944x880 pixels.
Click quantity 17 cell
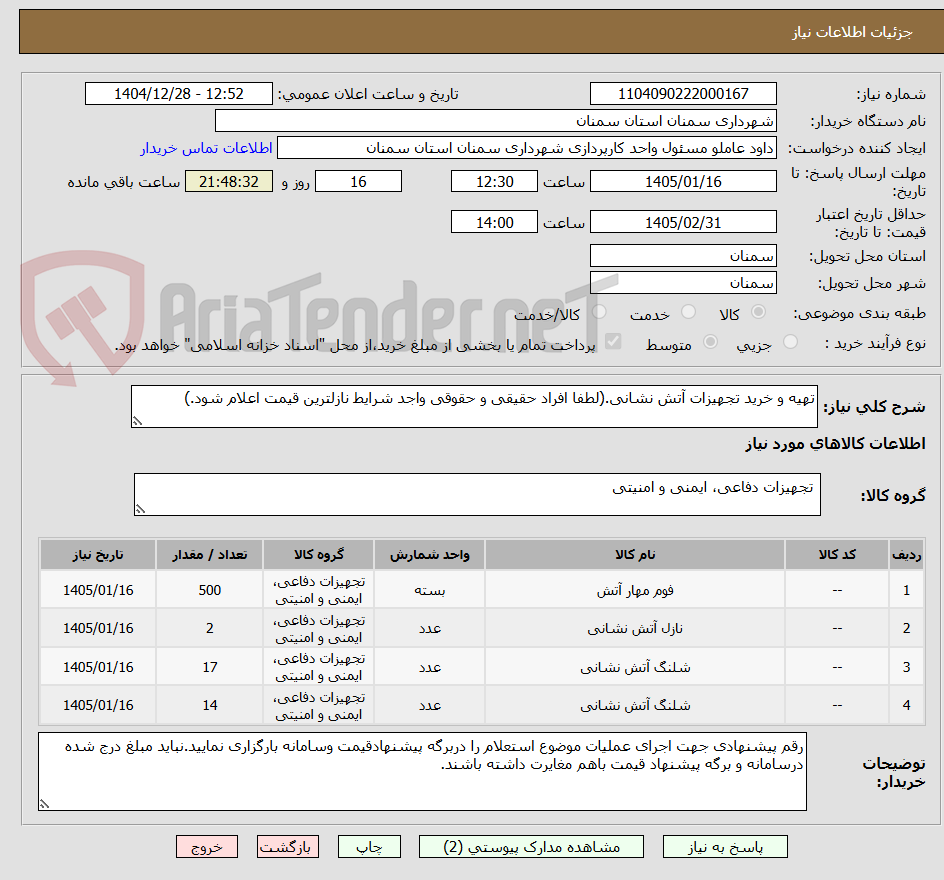click(210, 667)
